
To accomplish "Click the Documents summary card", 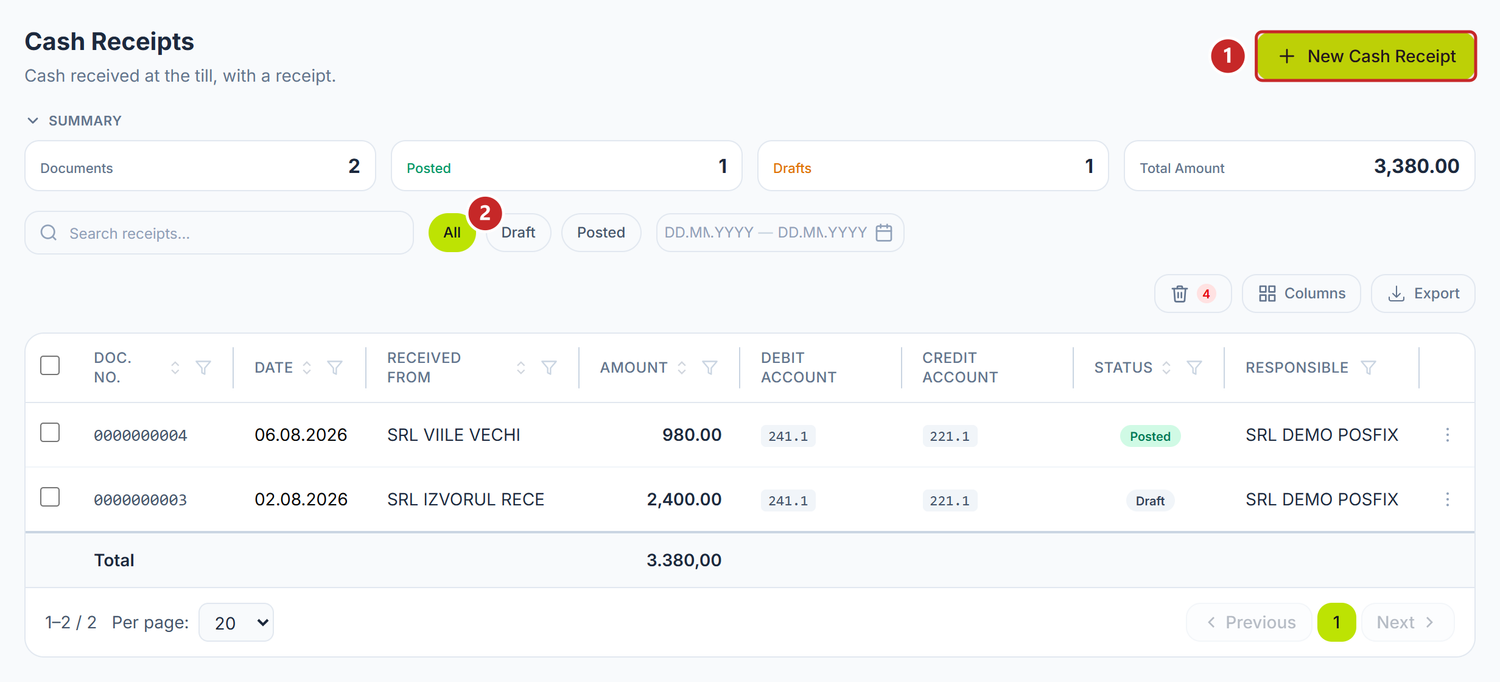I will (x=200, y=166).
